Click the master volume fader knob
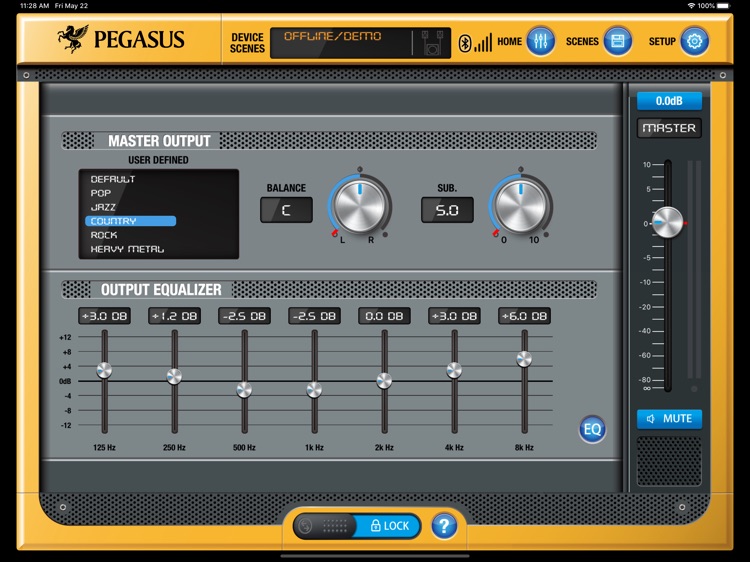Viewport: 750px width, 562px height. tap(667, 222)
